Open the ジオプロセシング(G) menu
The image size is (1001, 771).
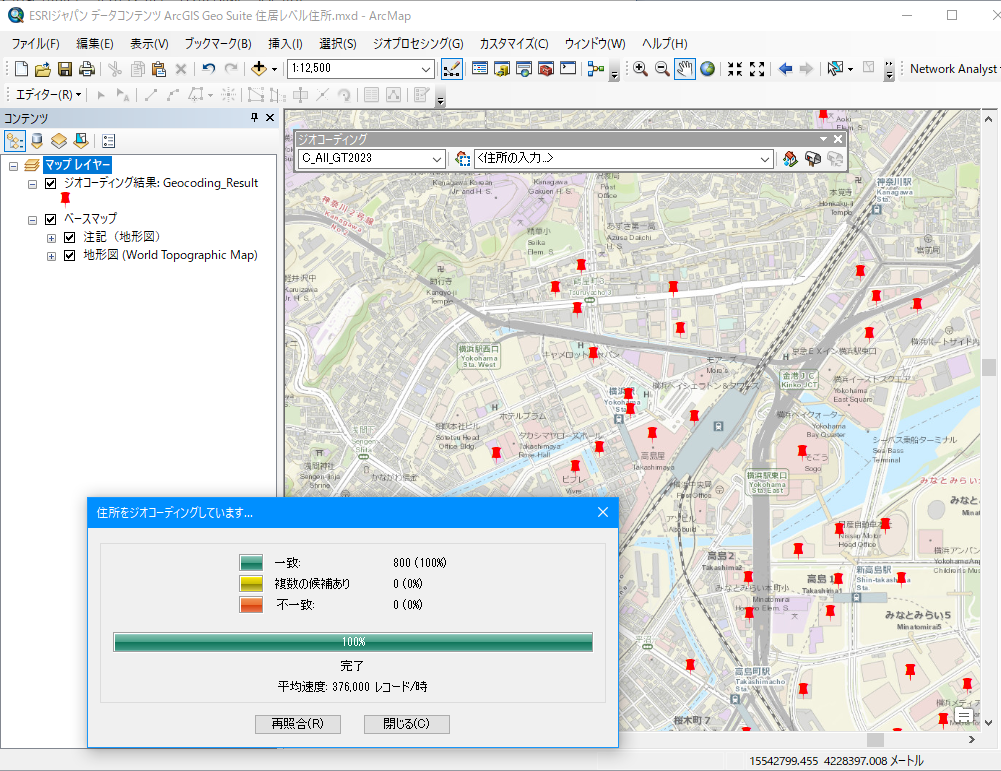pyautogui.click(x=418, y=43)
